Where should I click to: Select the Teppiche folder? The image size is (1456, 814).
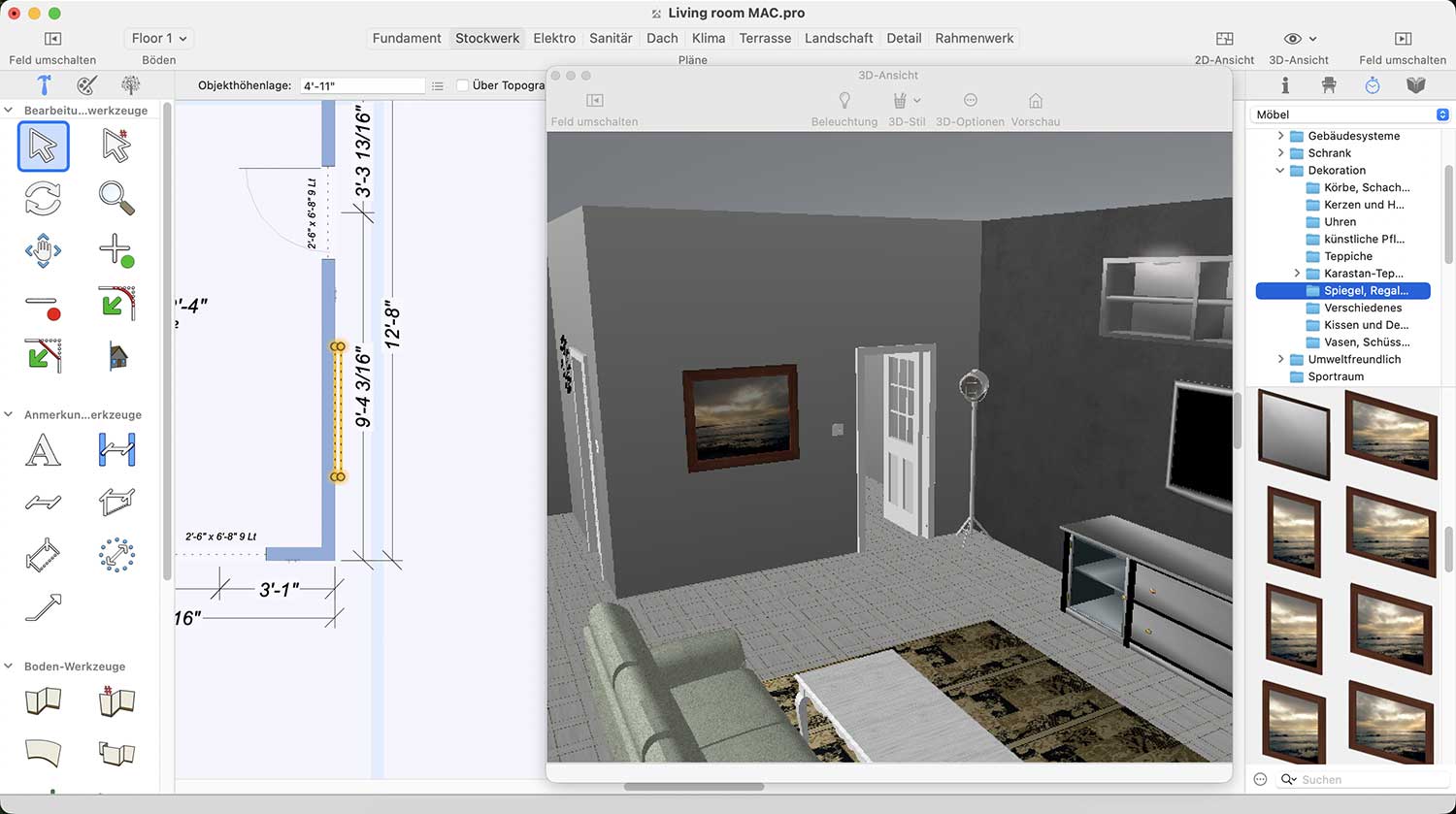pyautogui.click(x=1347, y=256)
